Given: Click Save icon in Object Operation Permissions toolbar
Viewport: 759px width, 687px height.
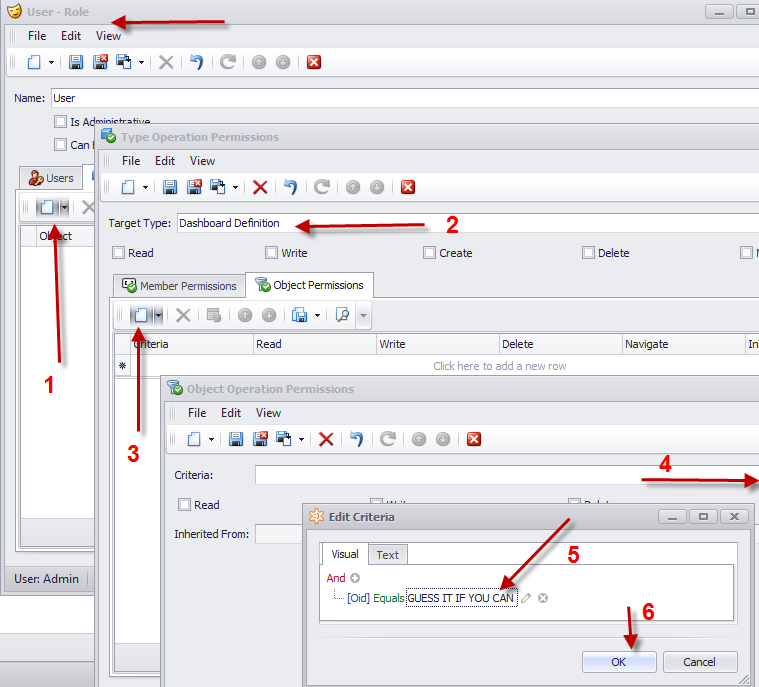Looking at the screenshot, I should (x=236, y=439).
